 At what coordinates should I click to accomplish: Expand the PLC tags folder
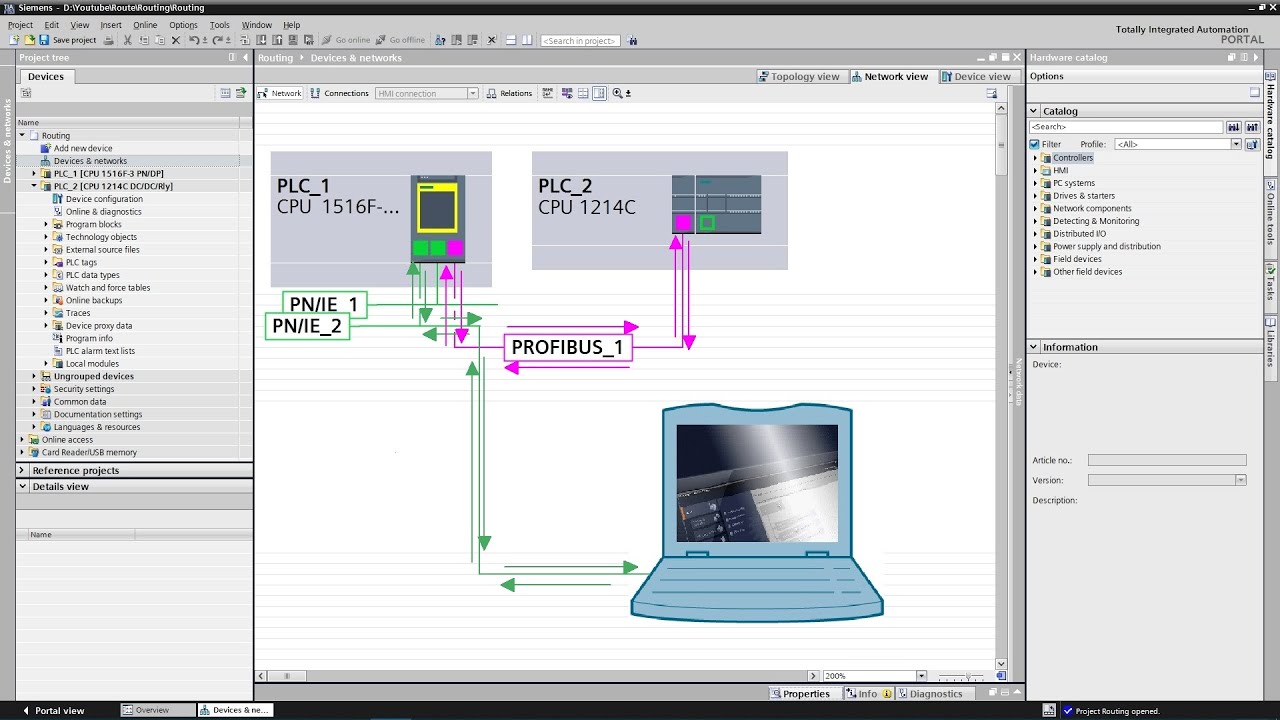46,262
